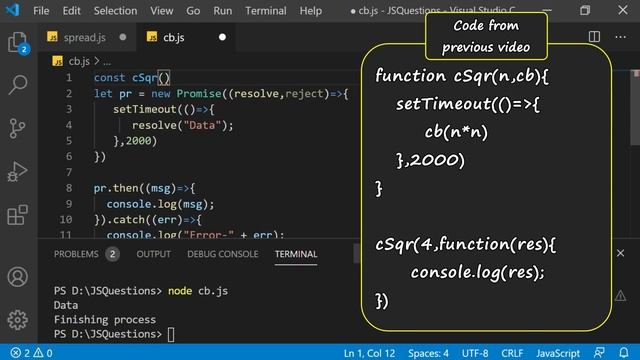This screenshot has height=360, width=640.
Task: Click 'setTimeout(()=>{' on line 3
Action: pos(164,109)
